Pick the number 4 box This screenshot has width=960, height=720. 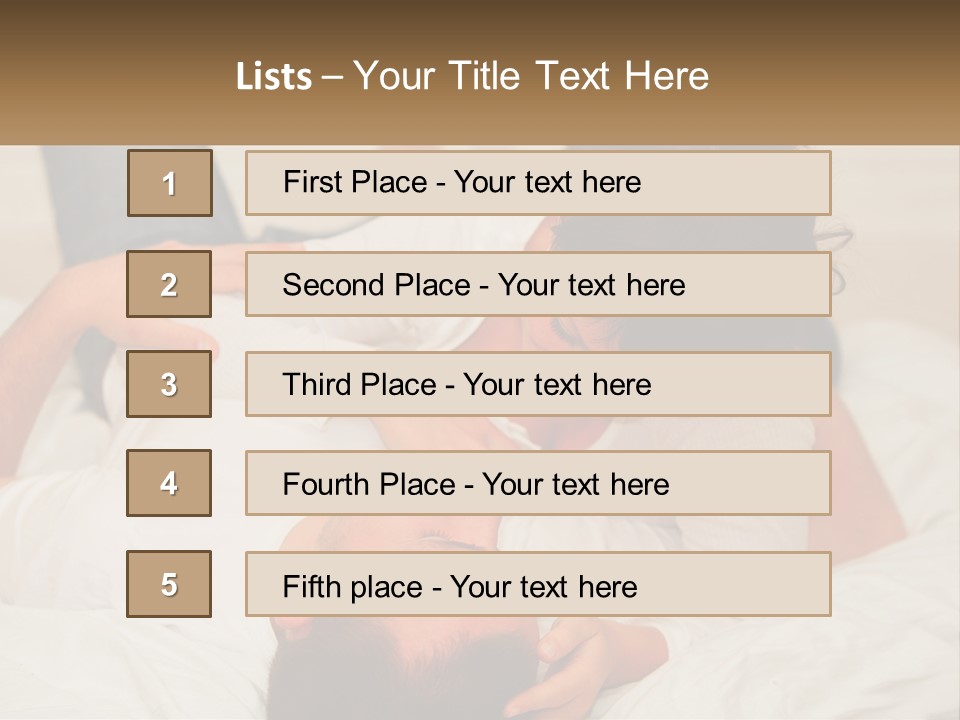click(x=169, y=483)
